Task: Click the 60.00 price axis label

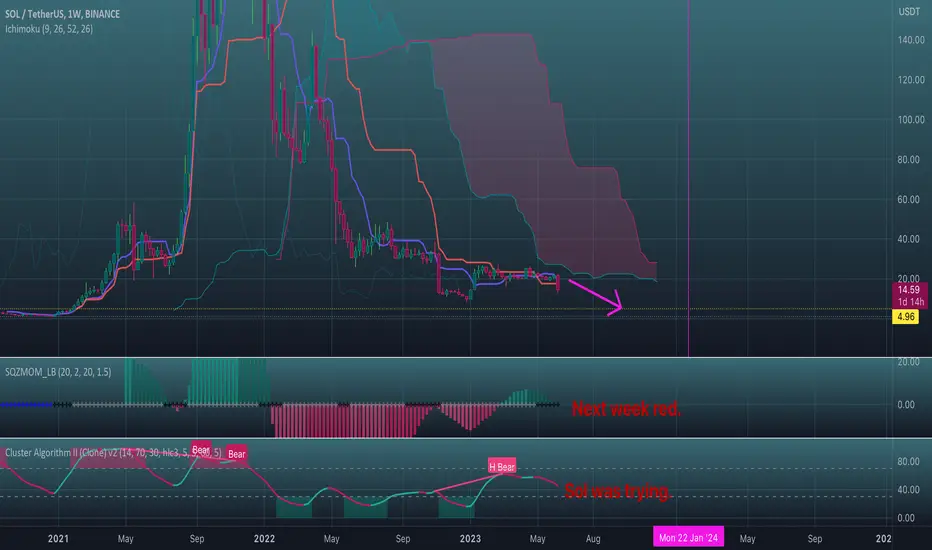Action: (911, 199)
